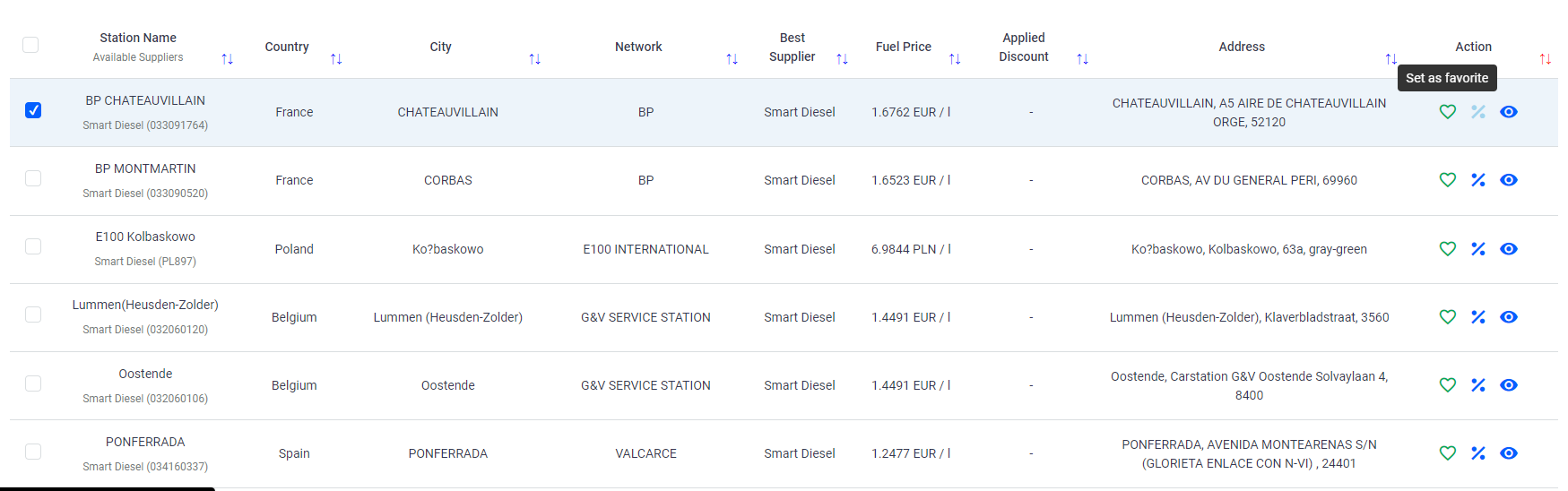1568x491 pixels.
Task: View PONFERRADA station details eye icon
Action: (1509, 453)
